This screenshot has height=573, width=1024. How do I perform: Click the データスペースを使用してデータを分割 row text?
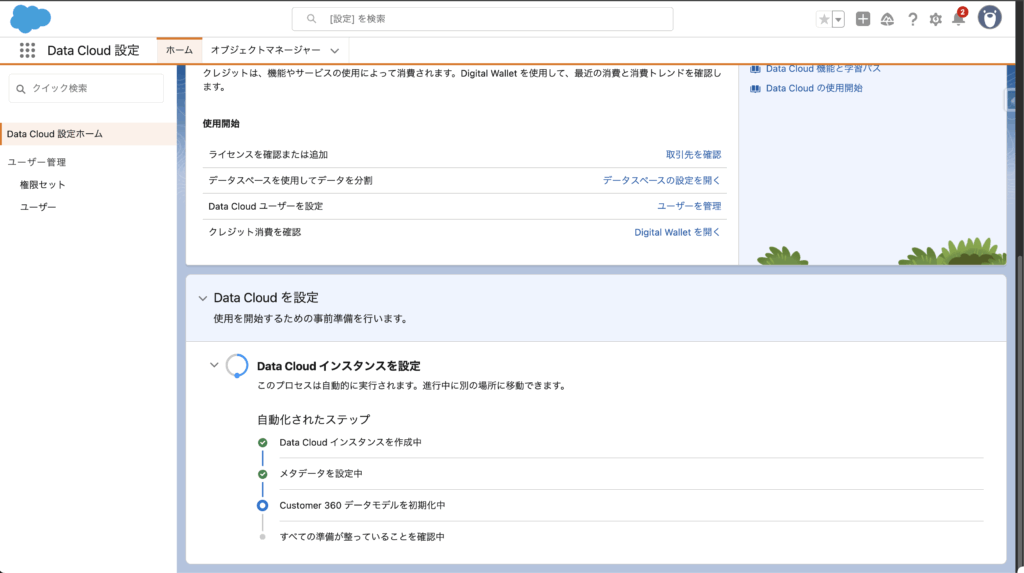tap(290, 180)
